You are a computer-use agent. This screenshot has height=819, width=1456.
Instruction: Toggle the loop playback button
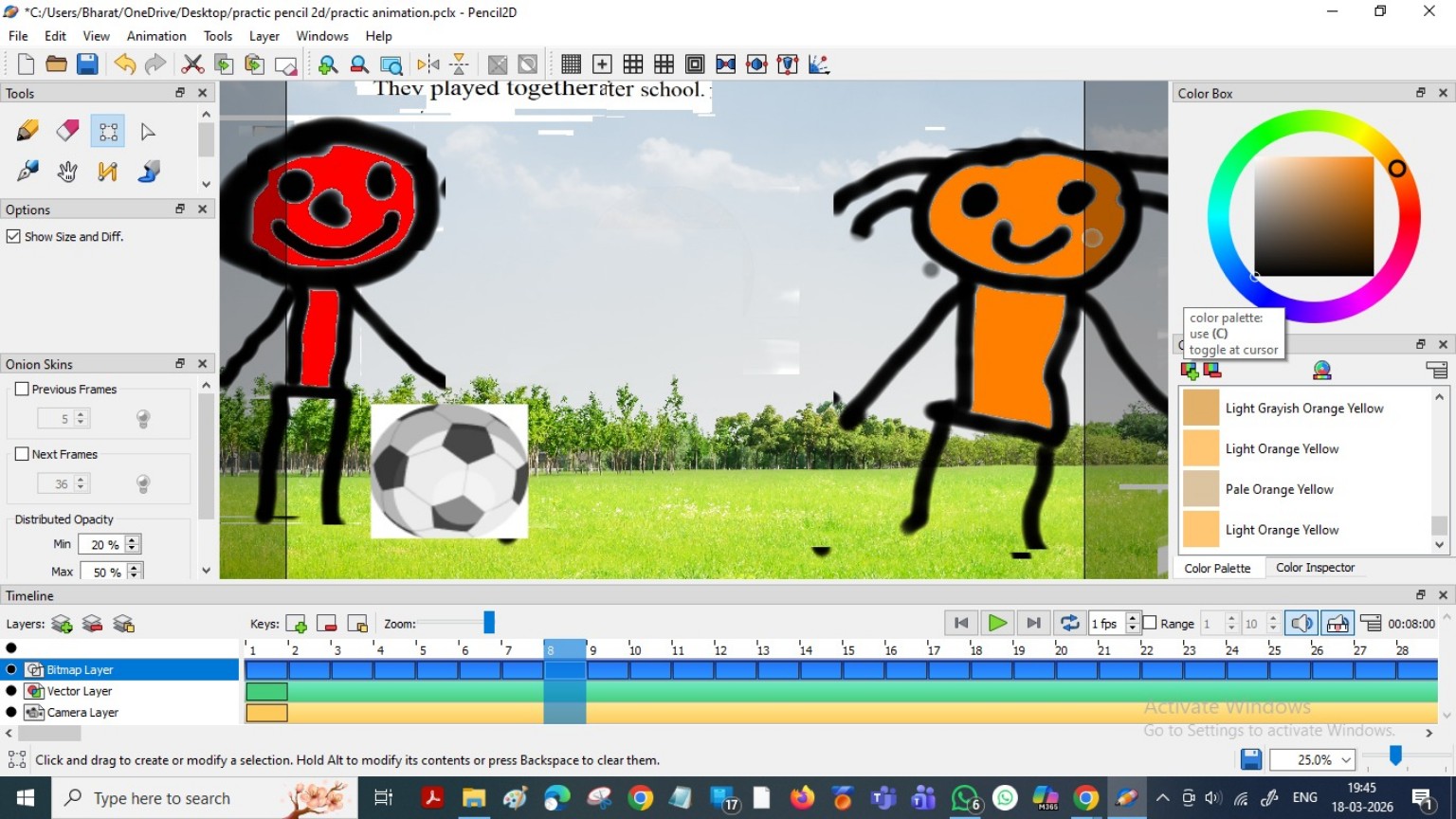point(1069,623)
